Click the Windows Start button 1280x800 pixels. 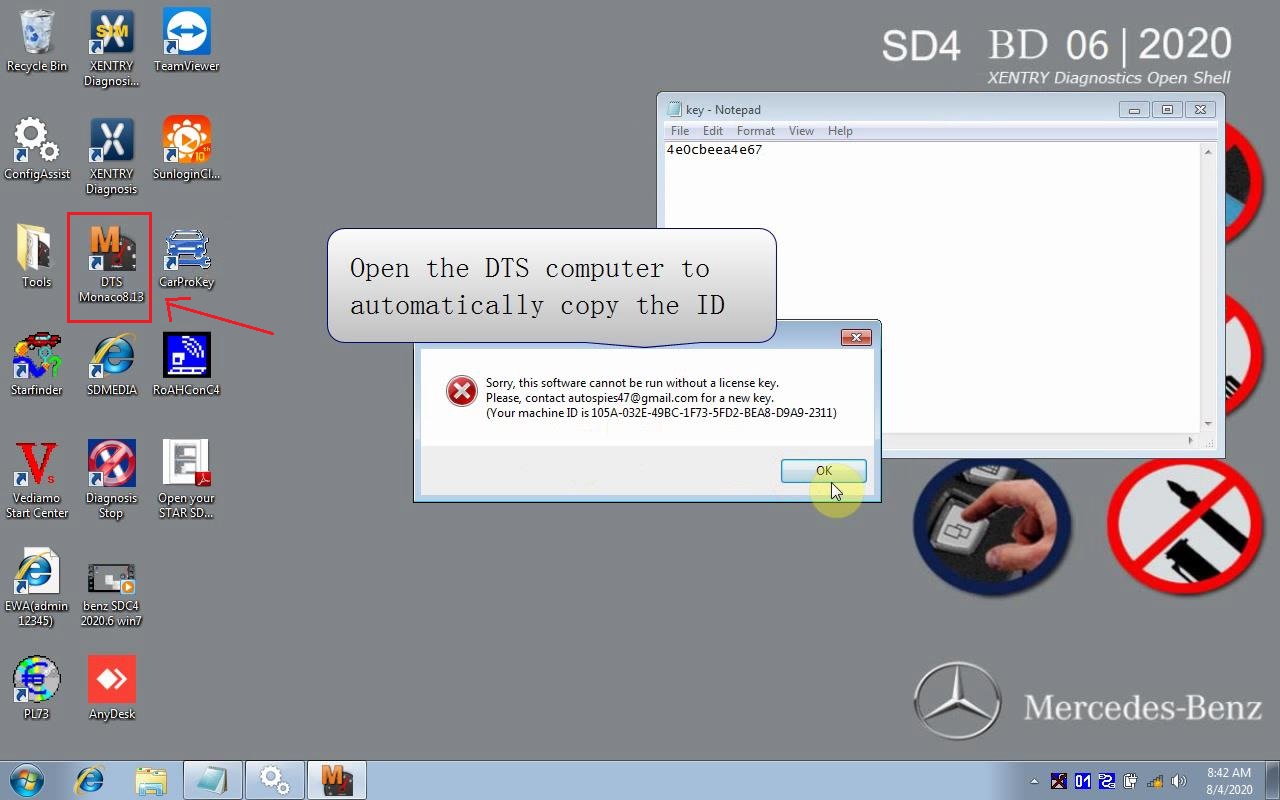coord(27,780)
